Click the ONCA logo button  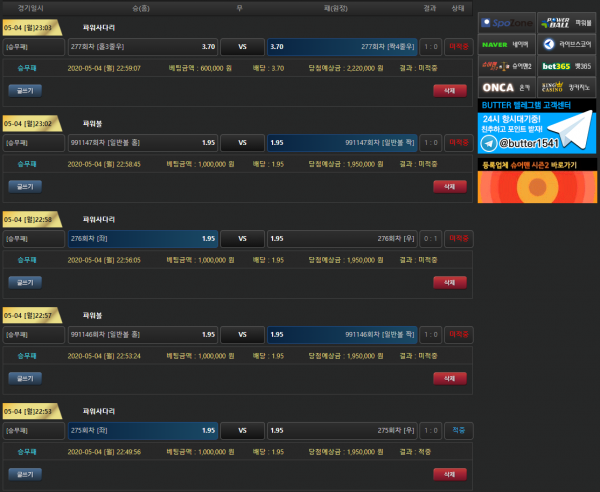pyautogui.click(x=507, y=87)
